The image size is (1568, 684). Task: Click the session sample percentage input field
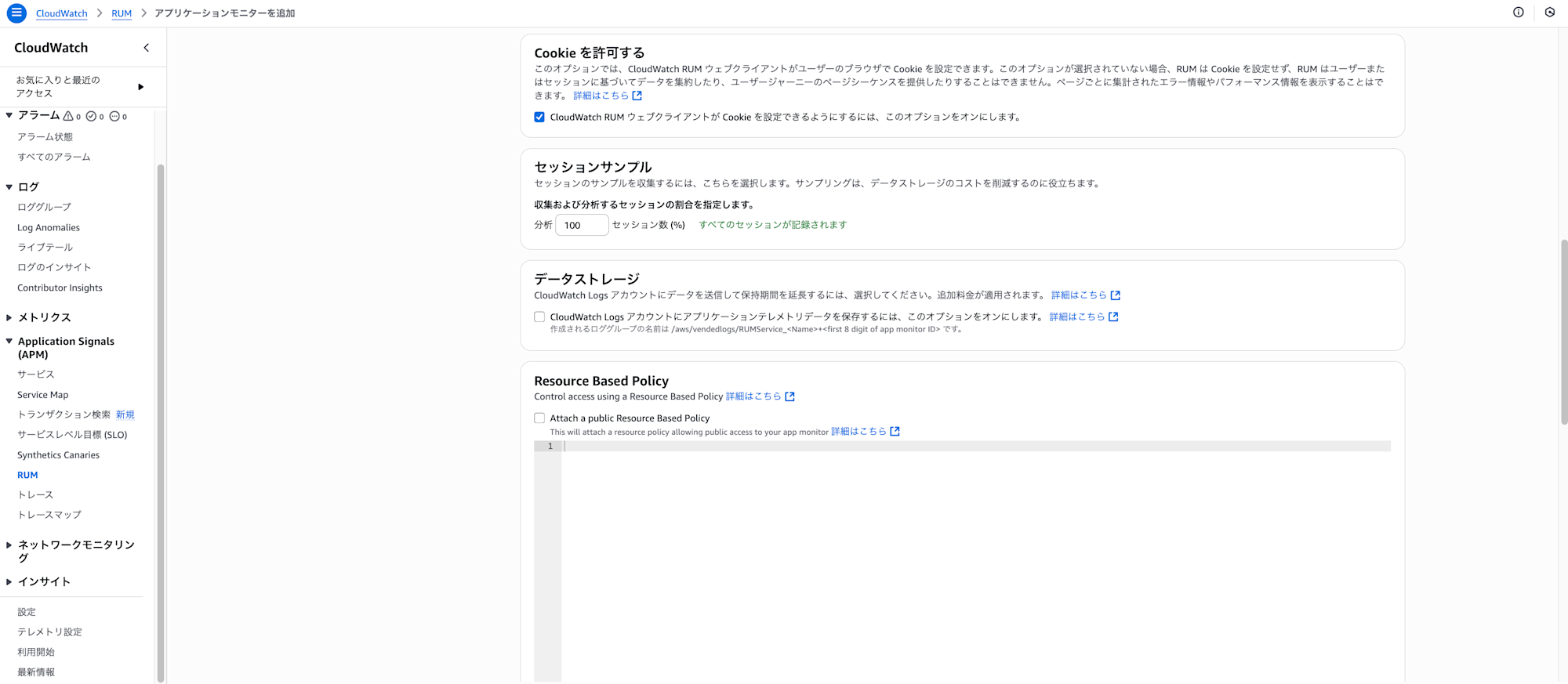tap(582, 225)
